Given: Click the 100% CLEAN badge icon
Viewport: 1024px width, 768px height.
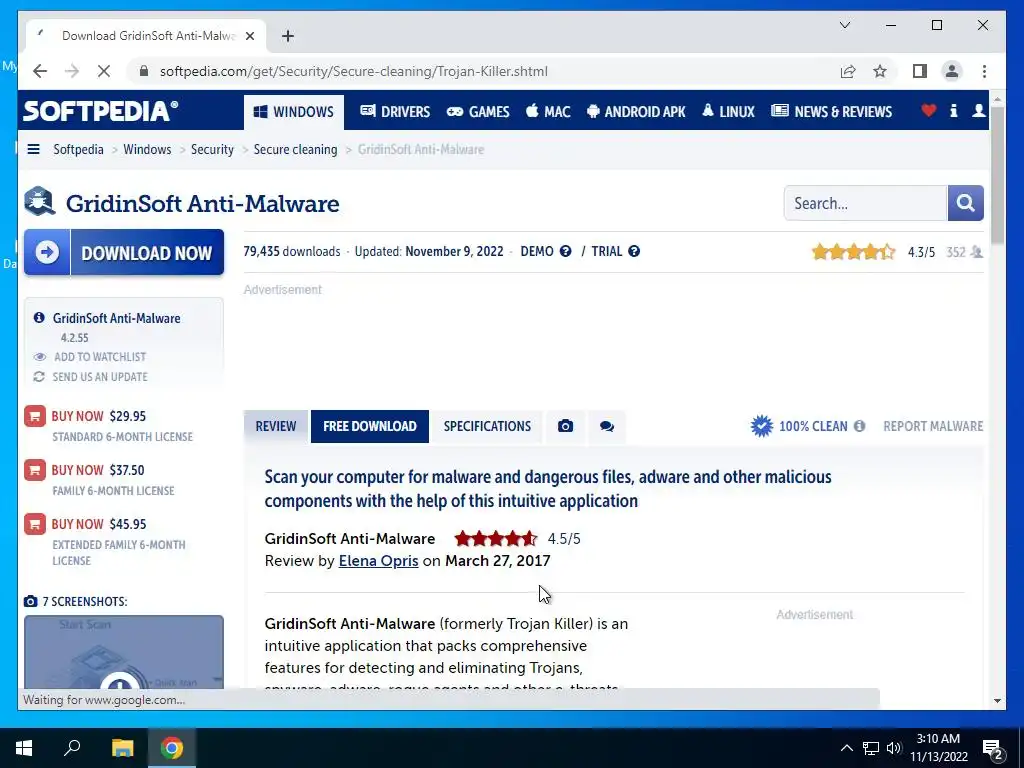Looking at the screenshot, I should click(x=761, y=426).
